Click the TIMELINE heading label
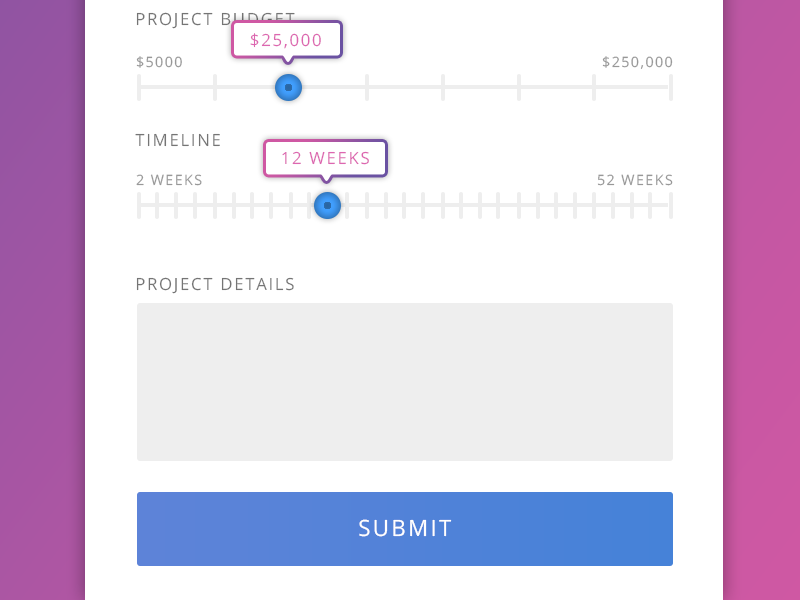Image resolution: width=800 pixels, height=600 pixels. pos(179,140)
